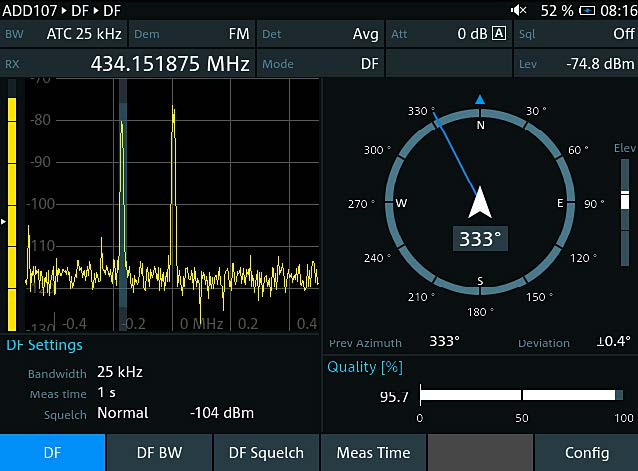The image size is (638, 471).
Task: Toggle the Squelch Normal setting in DF Settings
Action: pos(122,413)
